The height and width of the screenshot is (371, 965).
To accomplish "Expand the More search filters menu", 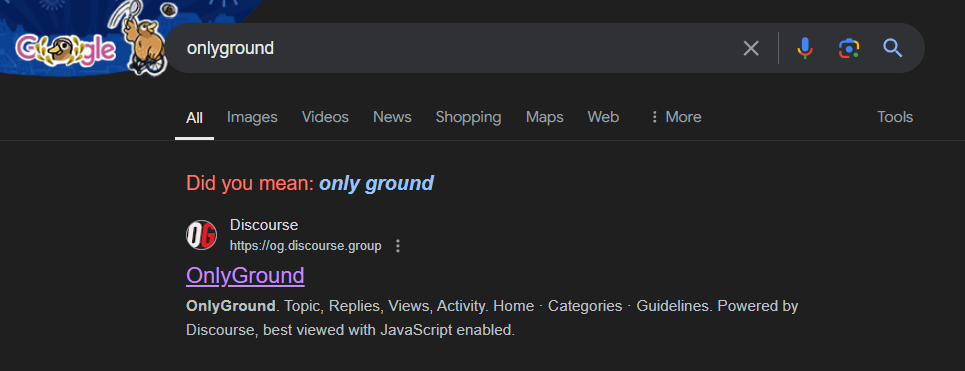I will (675, 117).
